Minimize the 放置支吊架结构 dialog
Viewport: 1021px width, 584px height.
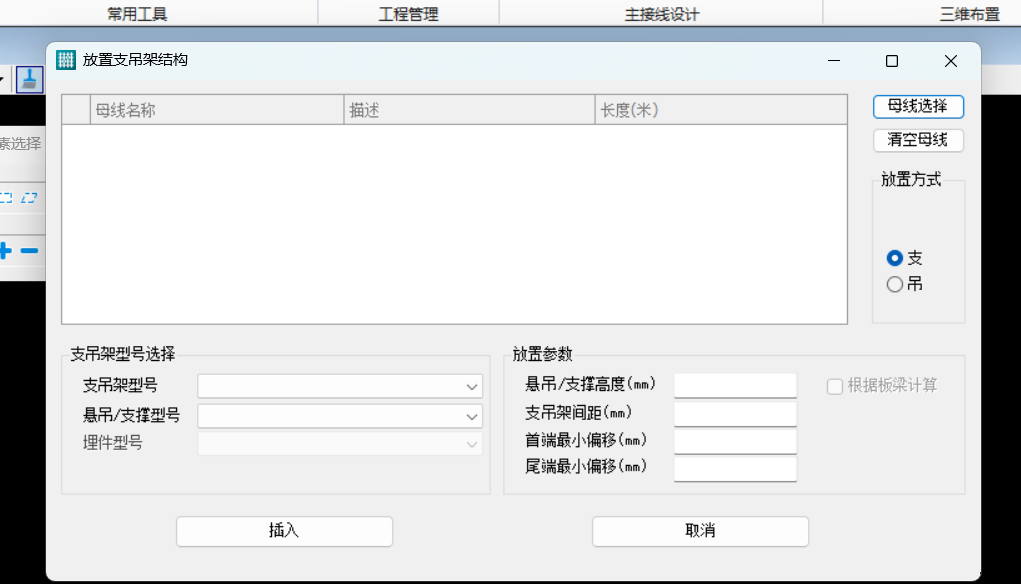coord(834,61)
